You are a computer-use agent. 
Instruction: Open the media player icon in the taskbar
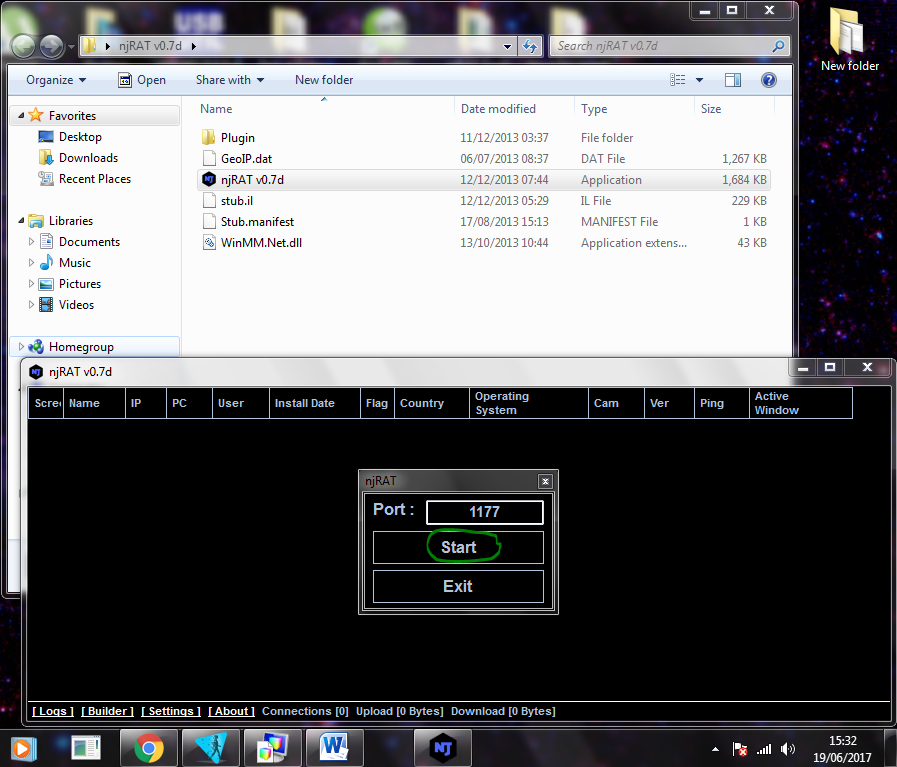click(23, 749)
